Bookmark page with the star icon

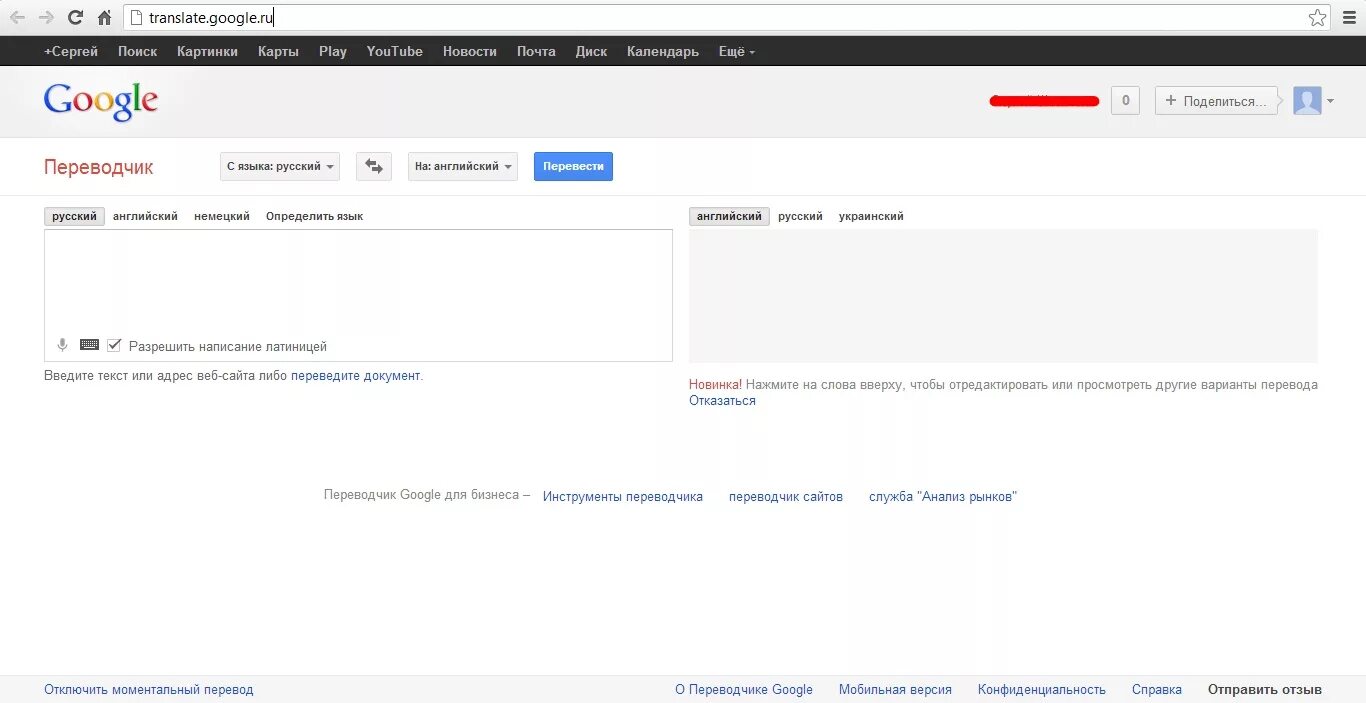[1318, 18]
